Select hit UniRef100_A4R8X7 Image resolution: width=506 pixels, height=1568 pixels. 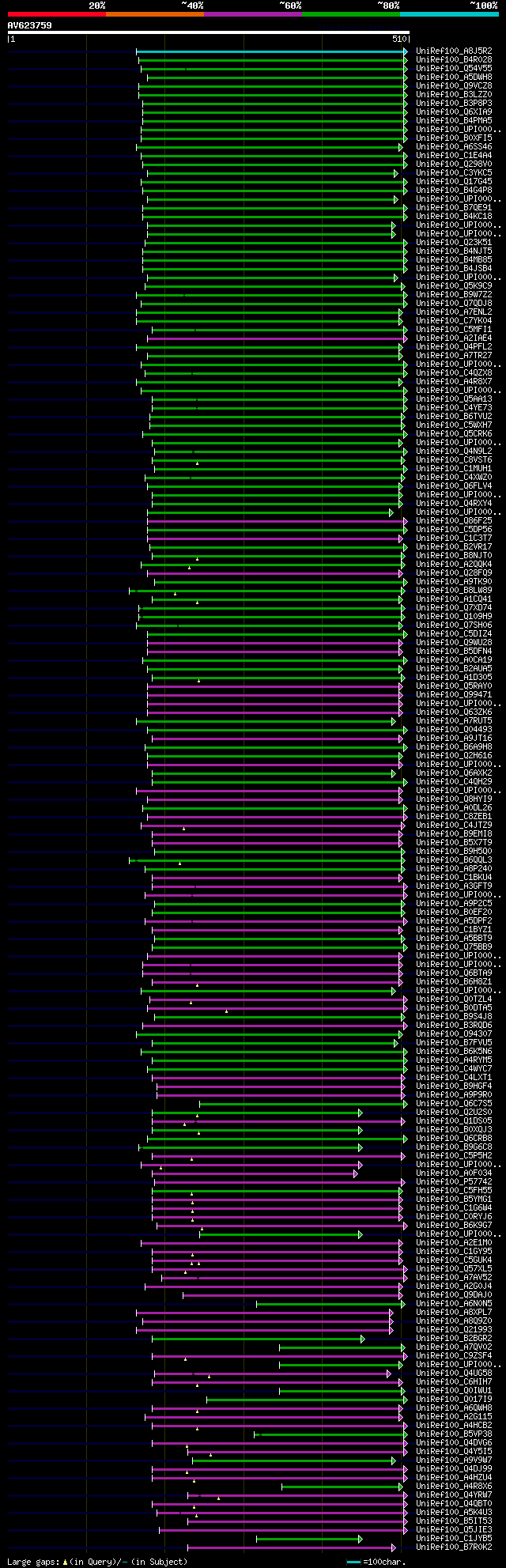click(455, 381)
